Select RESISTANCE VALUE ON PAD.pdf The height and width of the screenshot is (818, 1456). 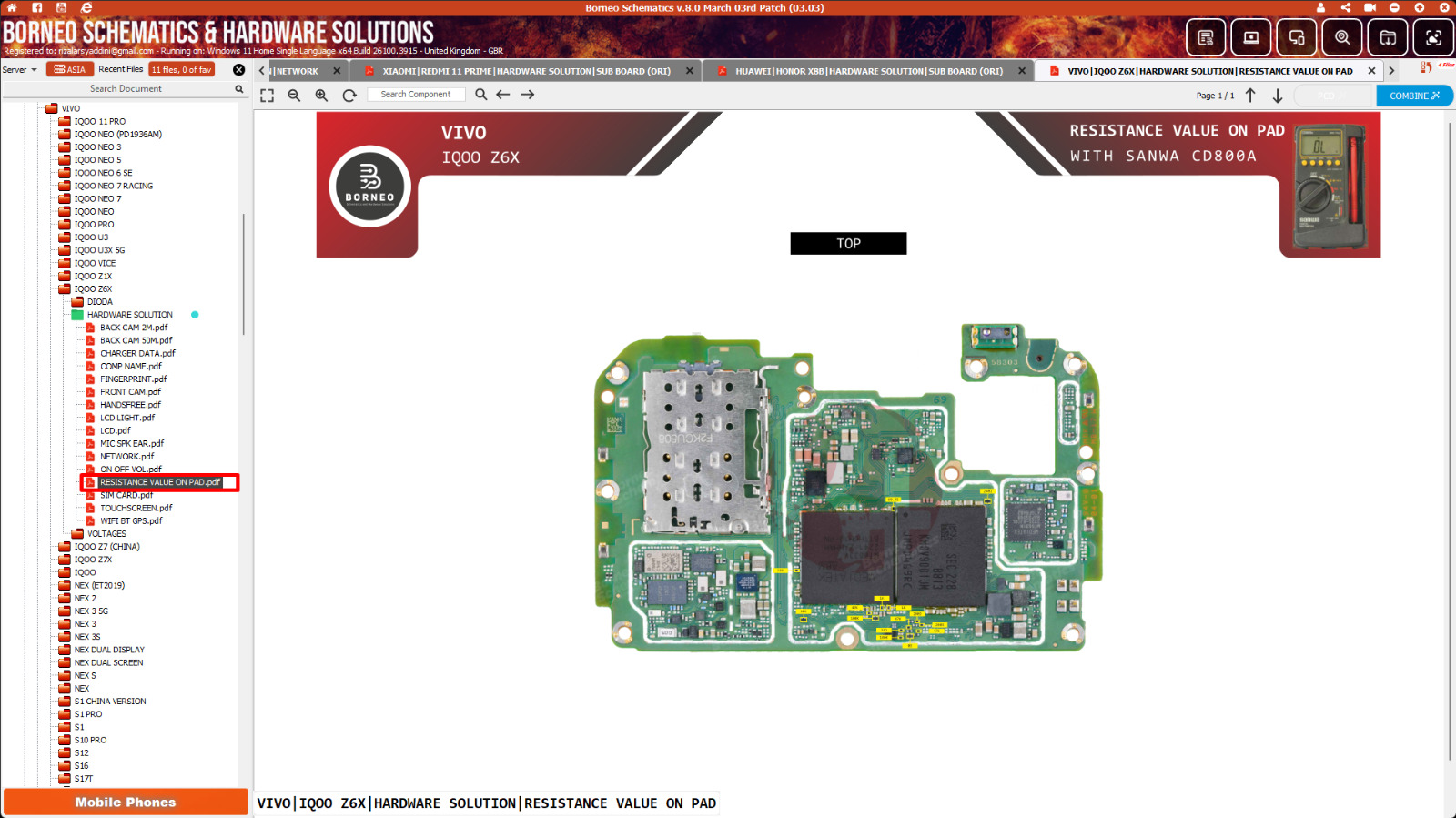tap(160, 482)
